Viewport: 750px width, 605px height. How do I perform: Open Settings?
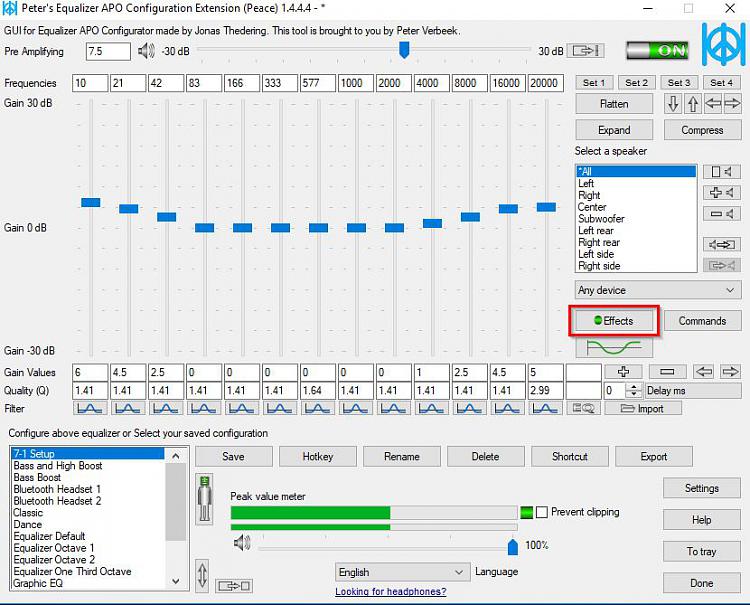702,488
